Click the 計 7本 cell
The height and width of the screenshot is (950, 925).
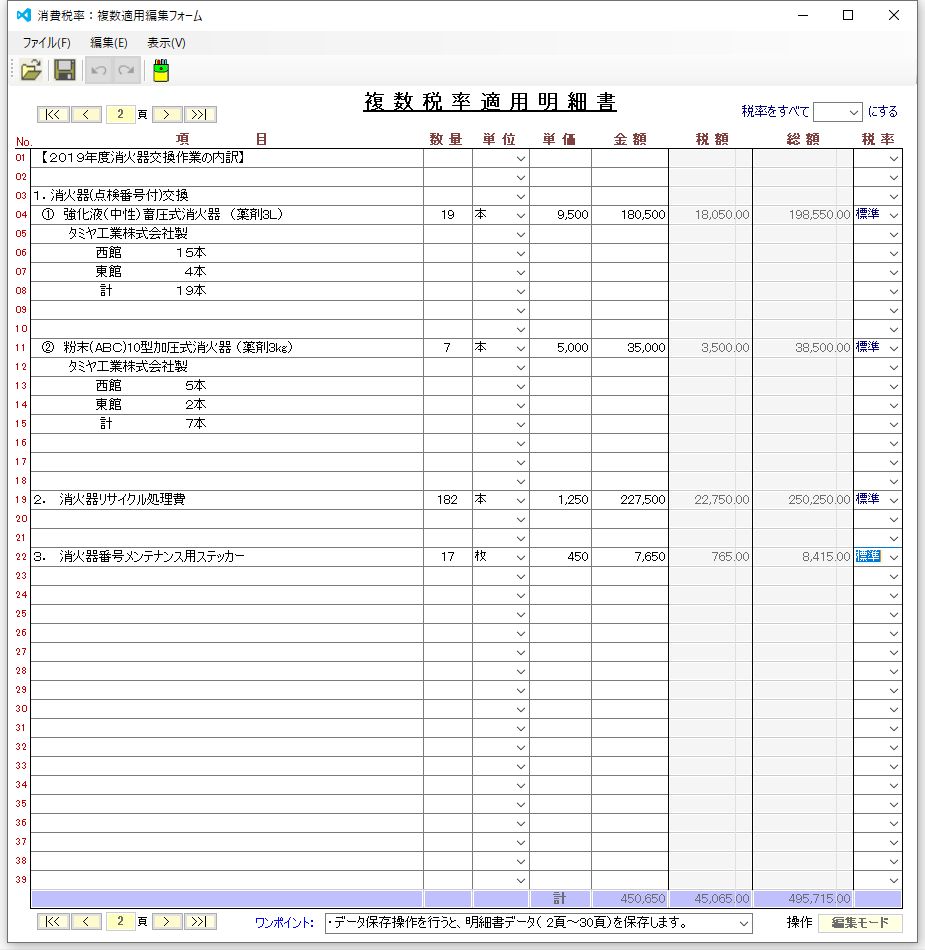(x=227, y=424)
